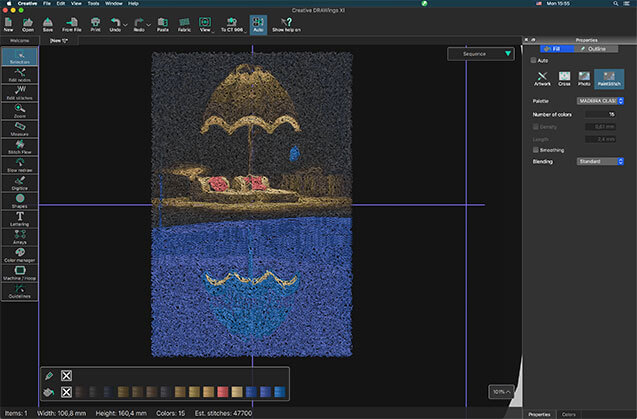
Task: Click the Number of colors input field
Action: [x=600, y=115]
